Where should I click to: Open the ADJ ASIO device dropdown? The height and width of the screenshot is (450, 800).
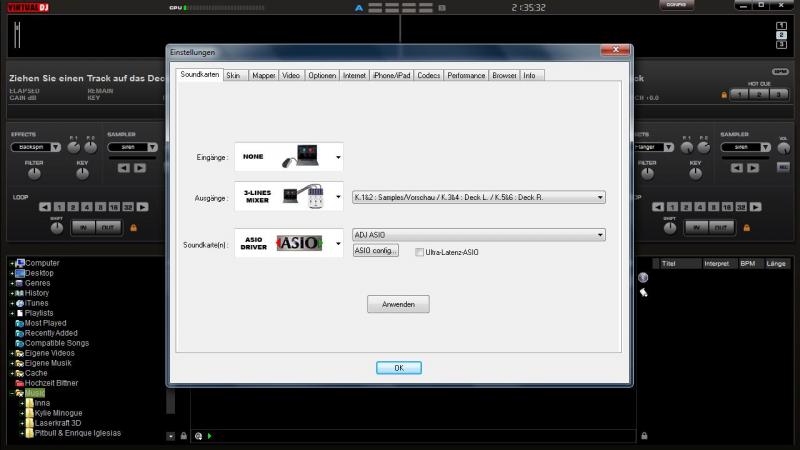tap(479, 235)
